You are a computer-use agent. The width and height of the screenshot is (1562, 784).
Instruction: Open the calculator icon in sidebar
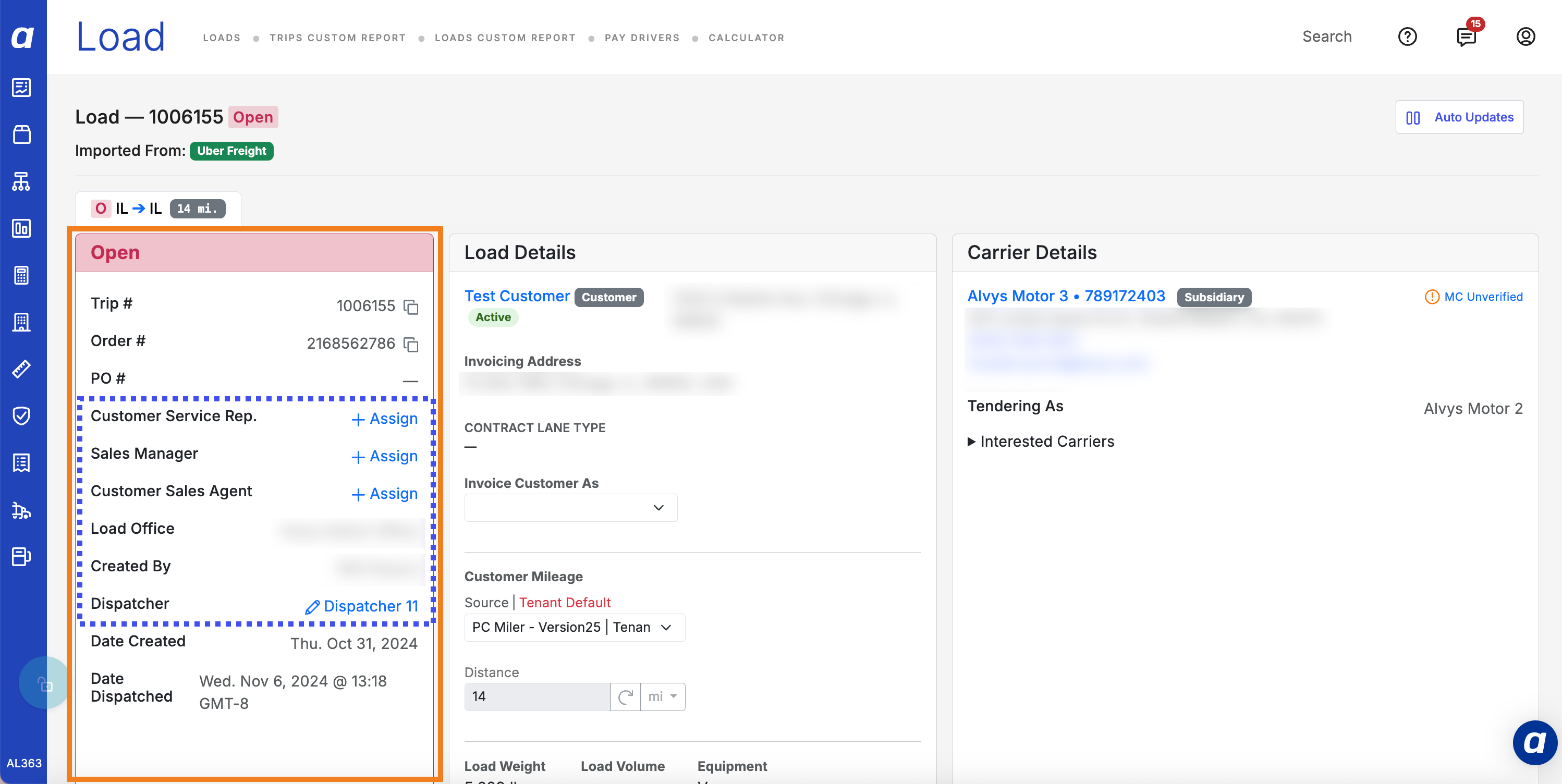point(22,275)
